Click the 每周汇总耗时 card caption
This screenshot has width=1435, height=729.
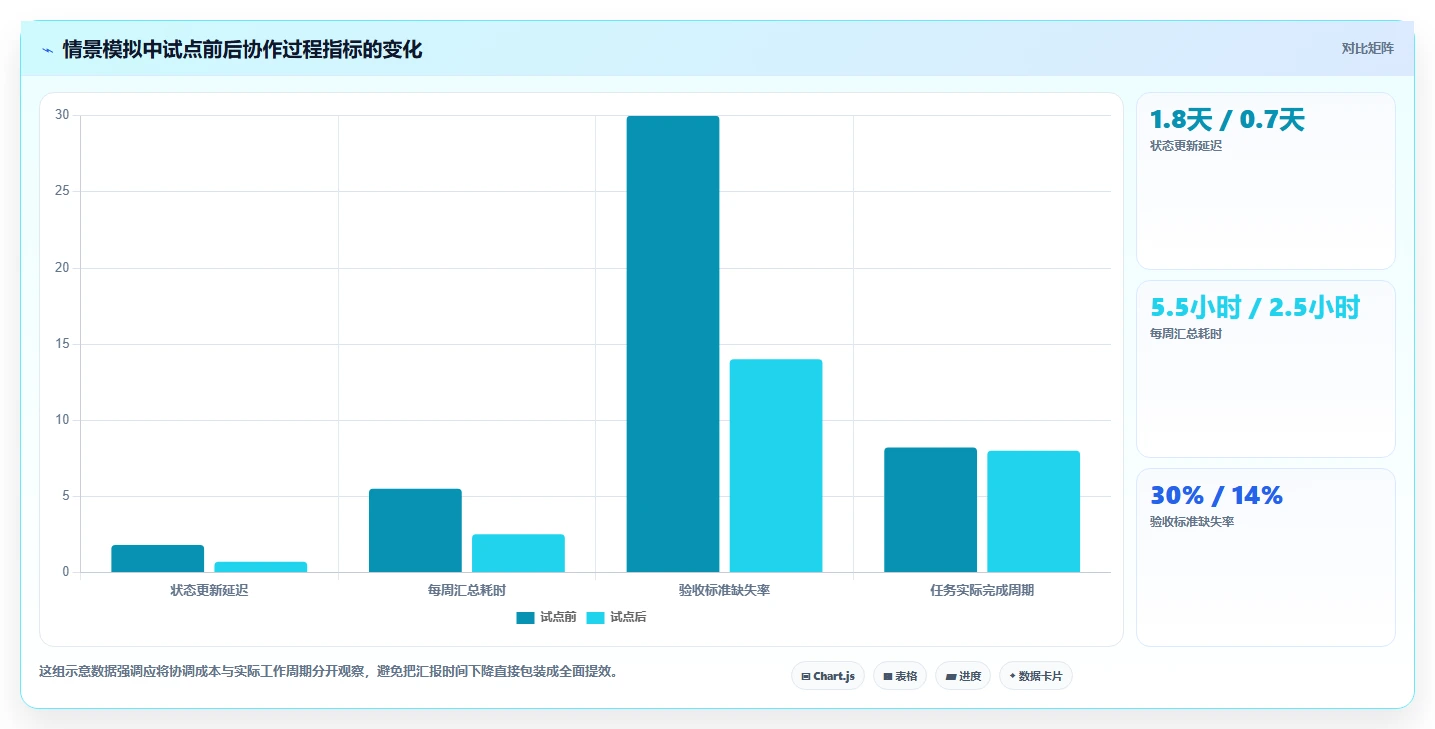pyautogui.click(x=1186, y=333)
